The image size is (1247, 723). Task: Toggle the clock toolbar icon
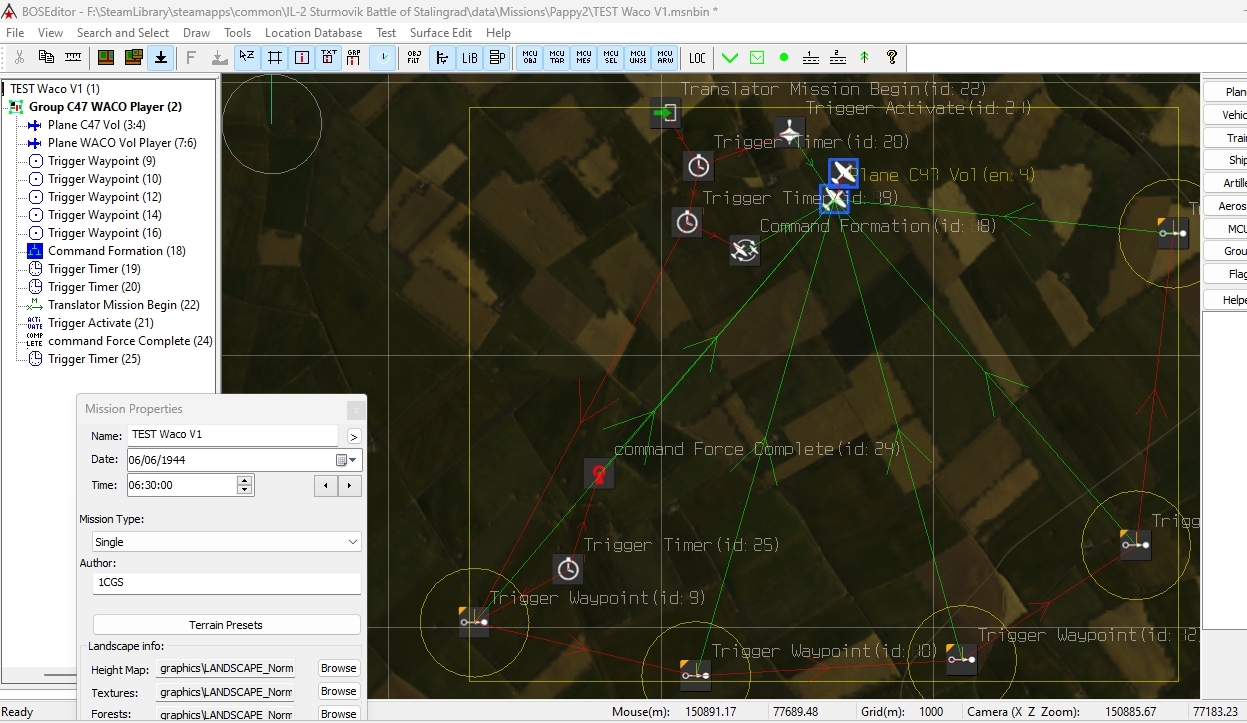[x=383, y=58]
